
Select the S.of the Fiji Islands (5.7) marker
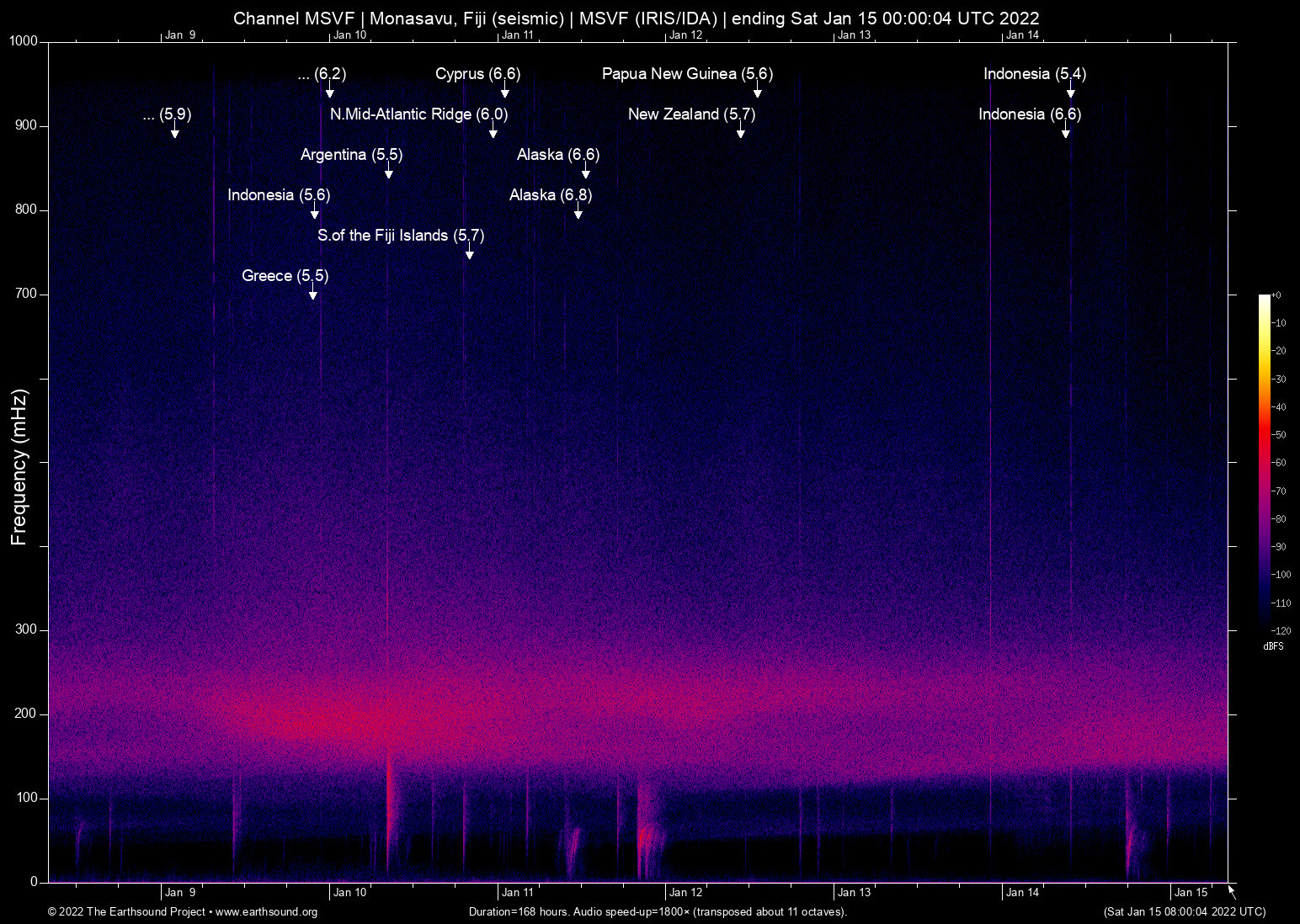[469, 251]
